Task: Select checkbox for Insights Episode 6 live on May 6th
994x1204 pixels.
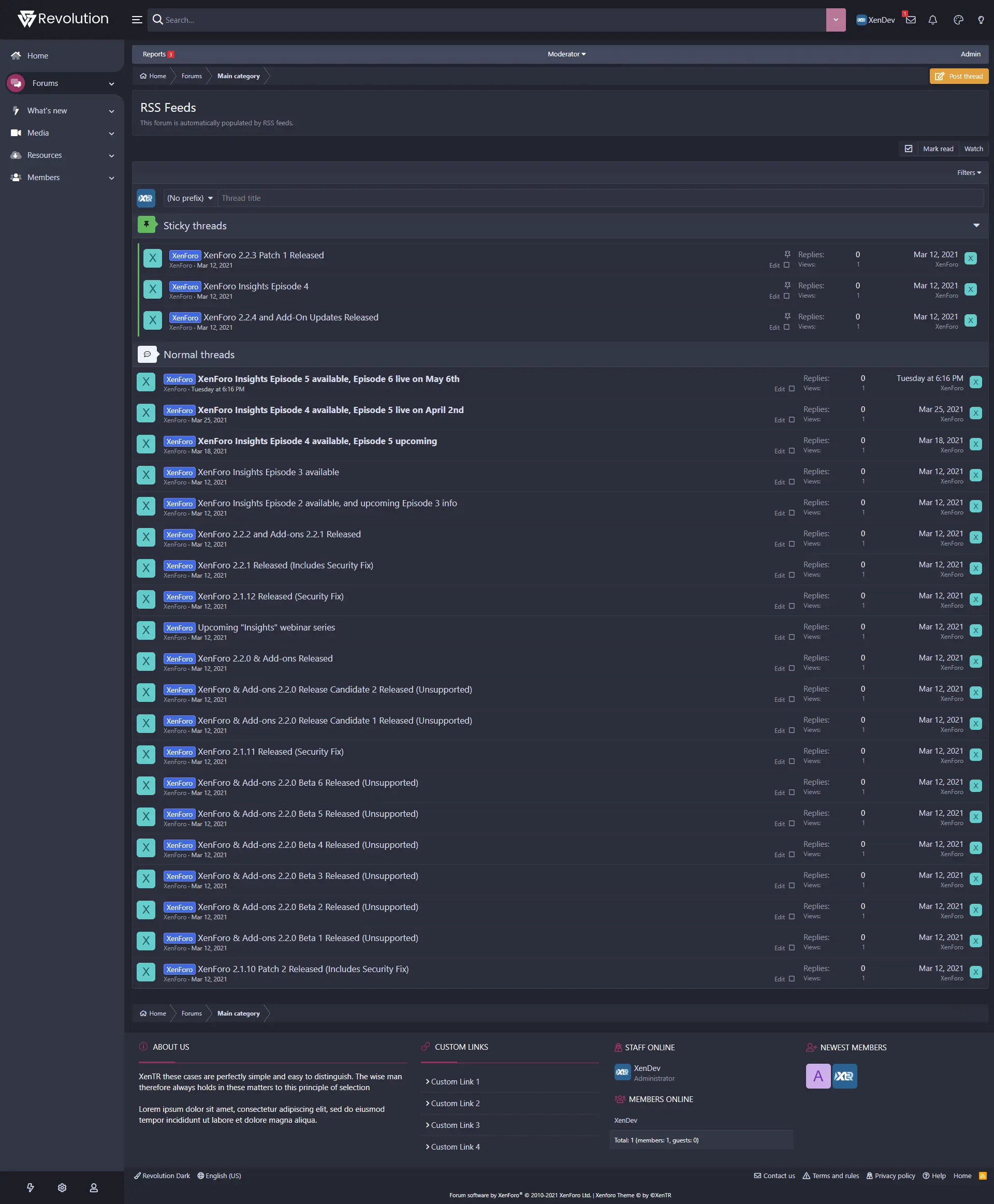Action: click(792, 389)
